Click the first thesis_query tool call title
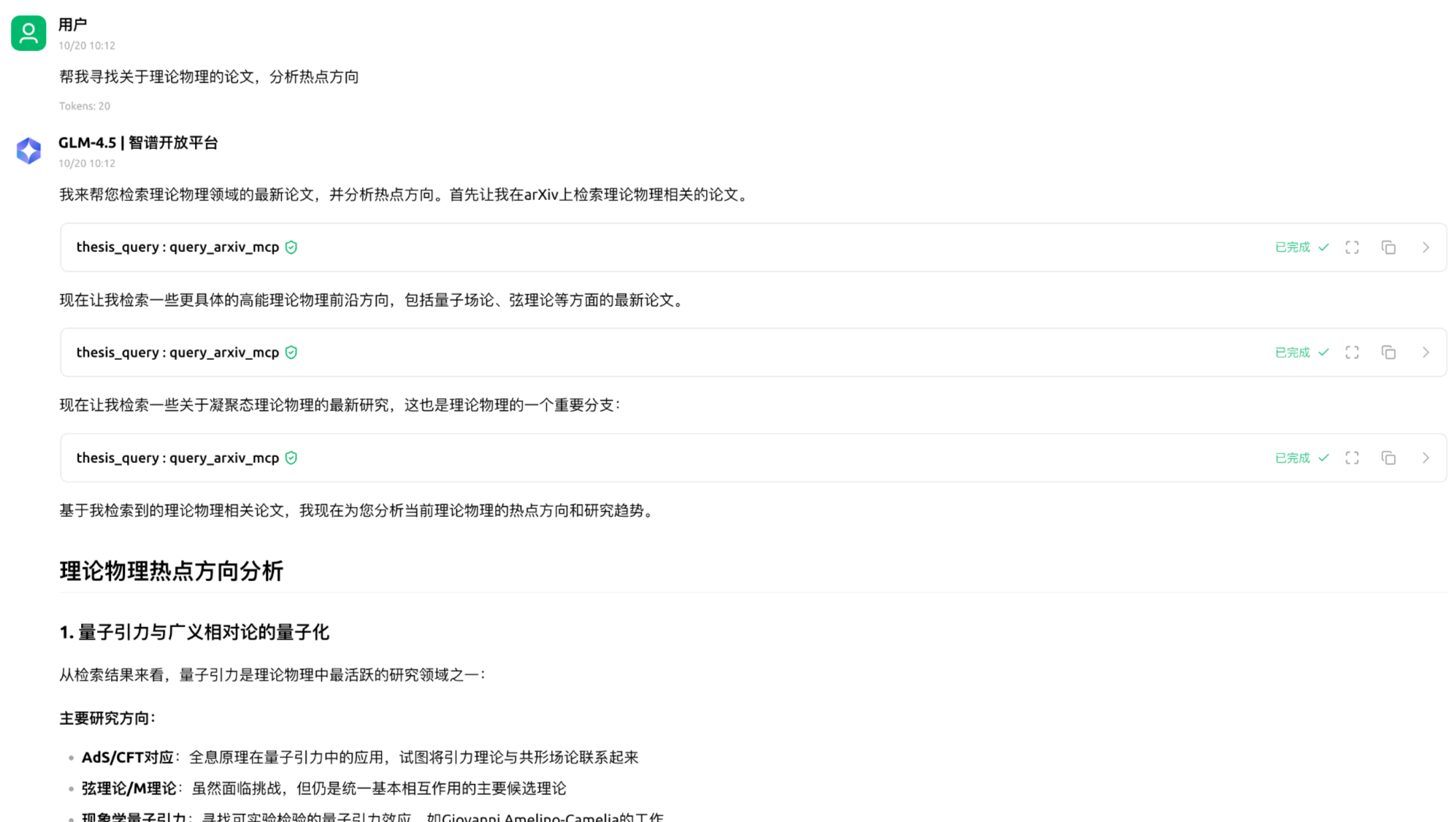Image resolution: width=1456 pixels, height=822 pixels. click(177, 247)
